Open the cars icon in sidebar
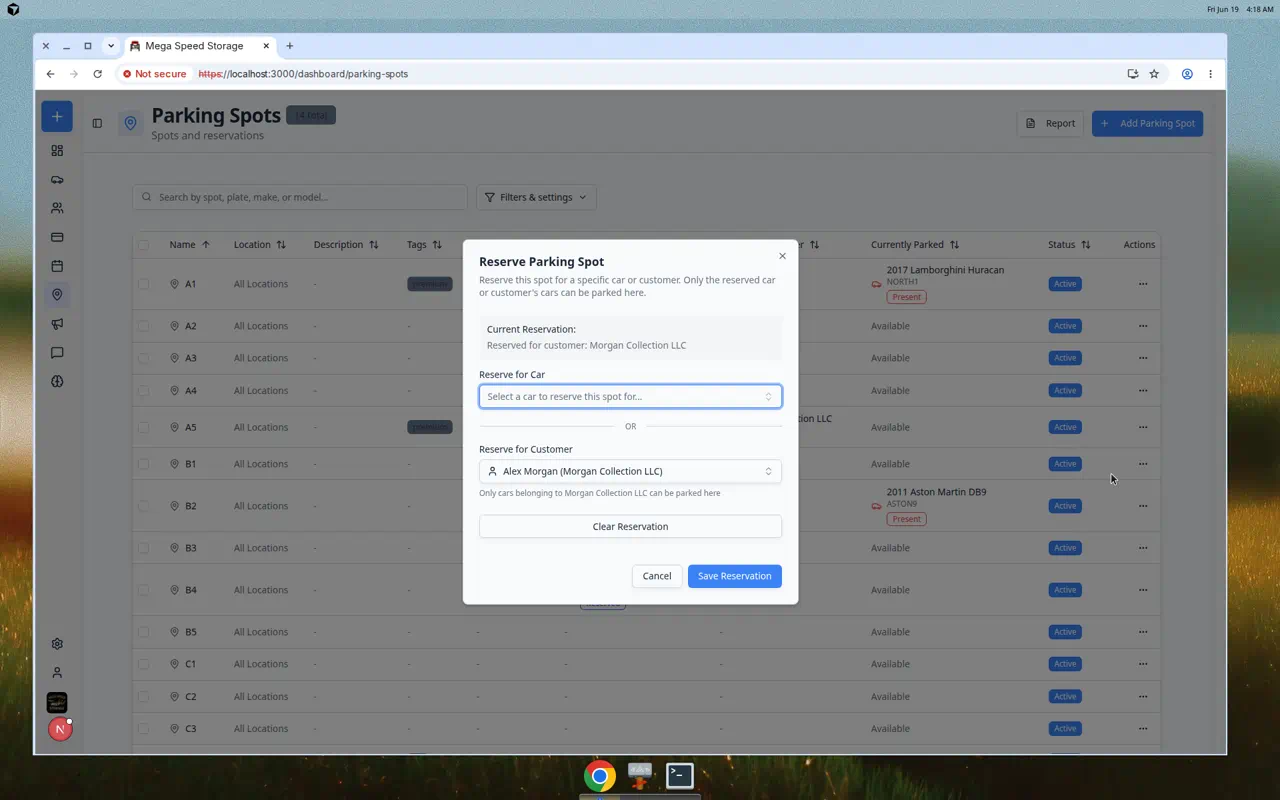This screenshot has height=800, width=1280. tap(57, 180)
